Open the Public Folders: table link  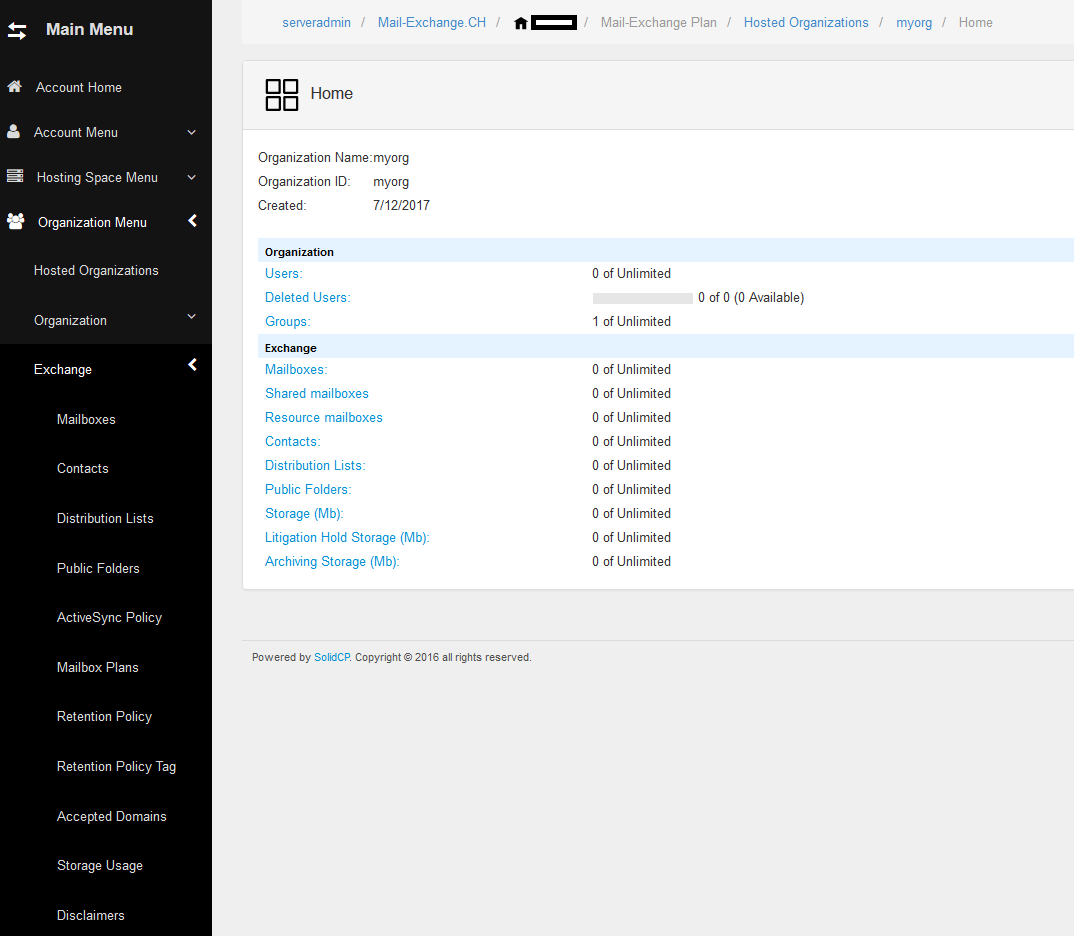(x=308, y=489)
